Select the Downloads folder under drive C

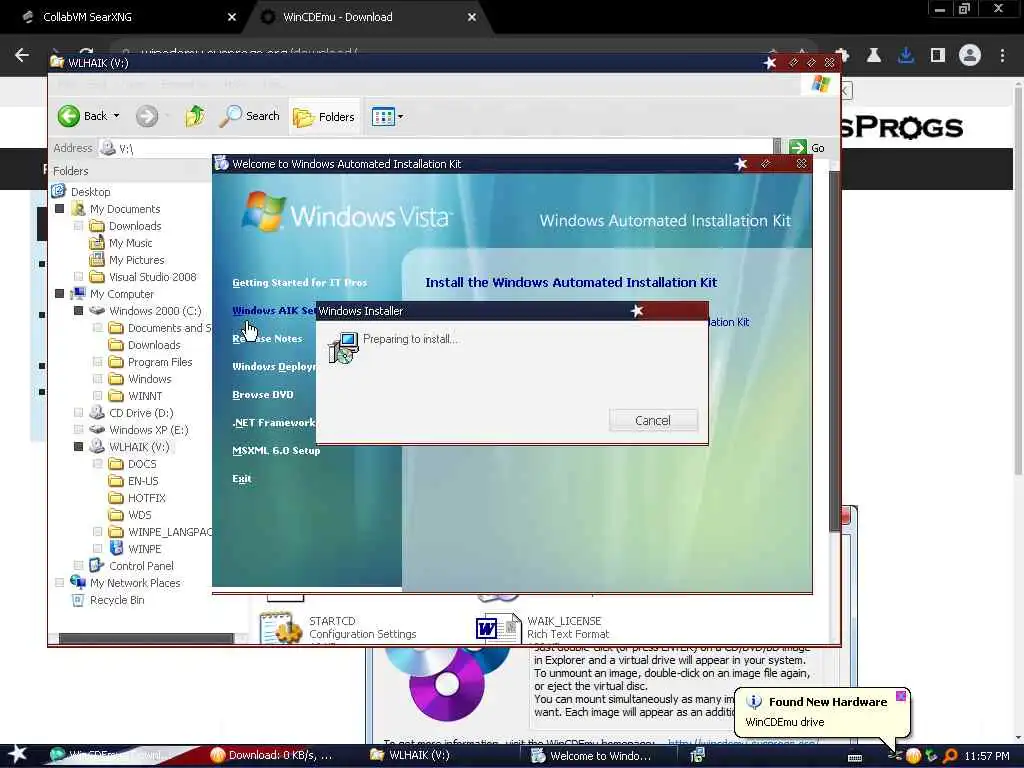point(153,345)
